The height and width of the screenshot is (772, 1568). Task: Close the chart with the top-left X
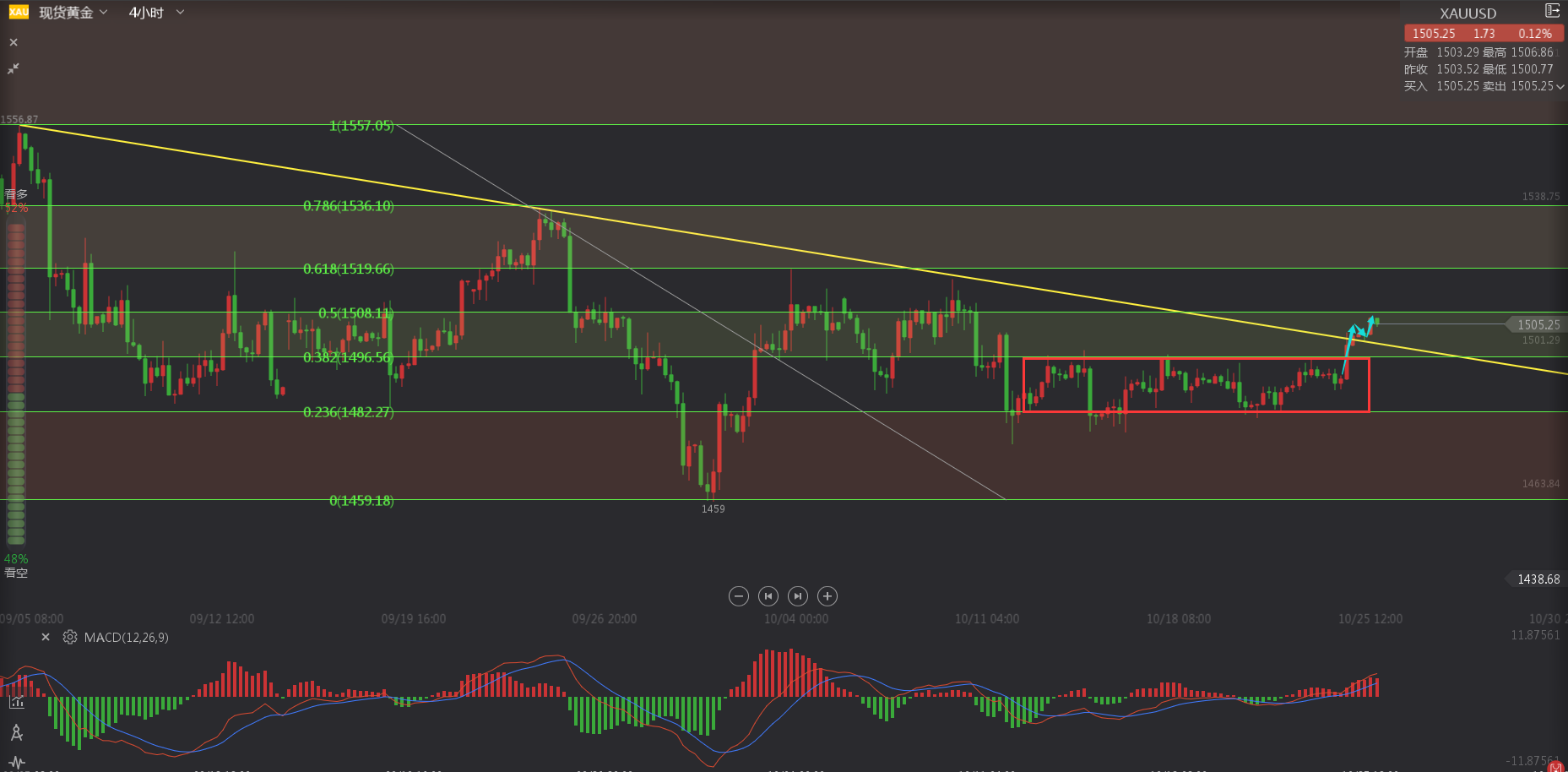click(14, 42)
